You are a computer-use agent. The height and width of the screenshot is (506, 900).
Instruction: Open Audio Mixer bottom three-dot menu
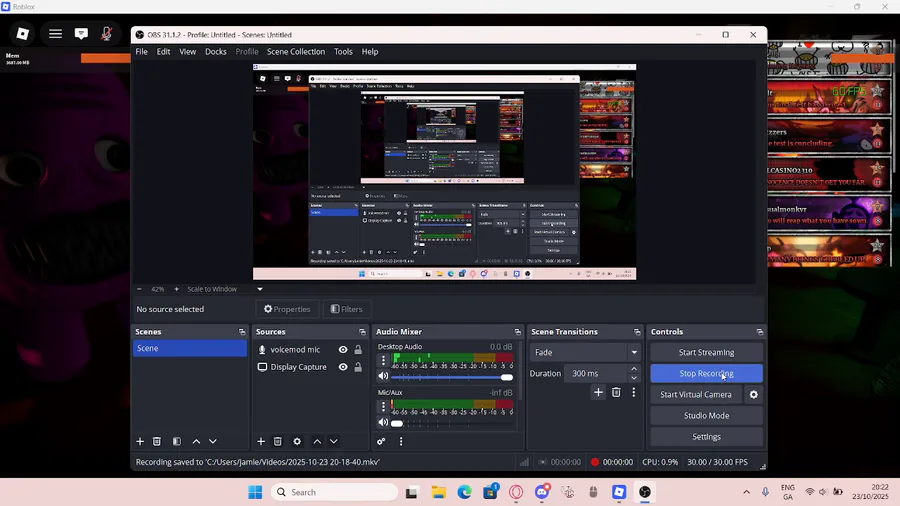pos(401,441)
